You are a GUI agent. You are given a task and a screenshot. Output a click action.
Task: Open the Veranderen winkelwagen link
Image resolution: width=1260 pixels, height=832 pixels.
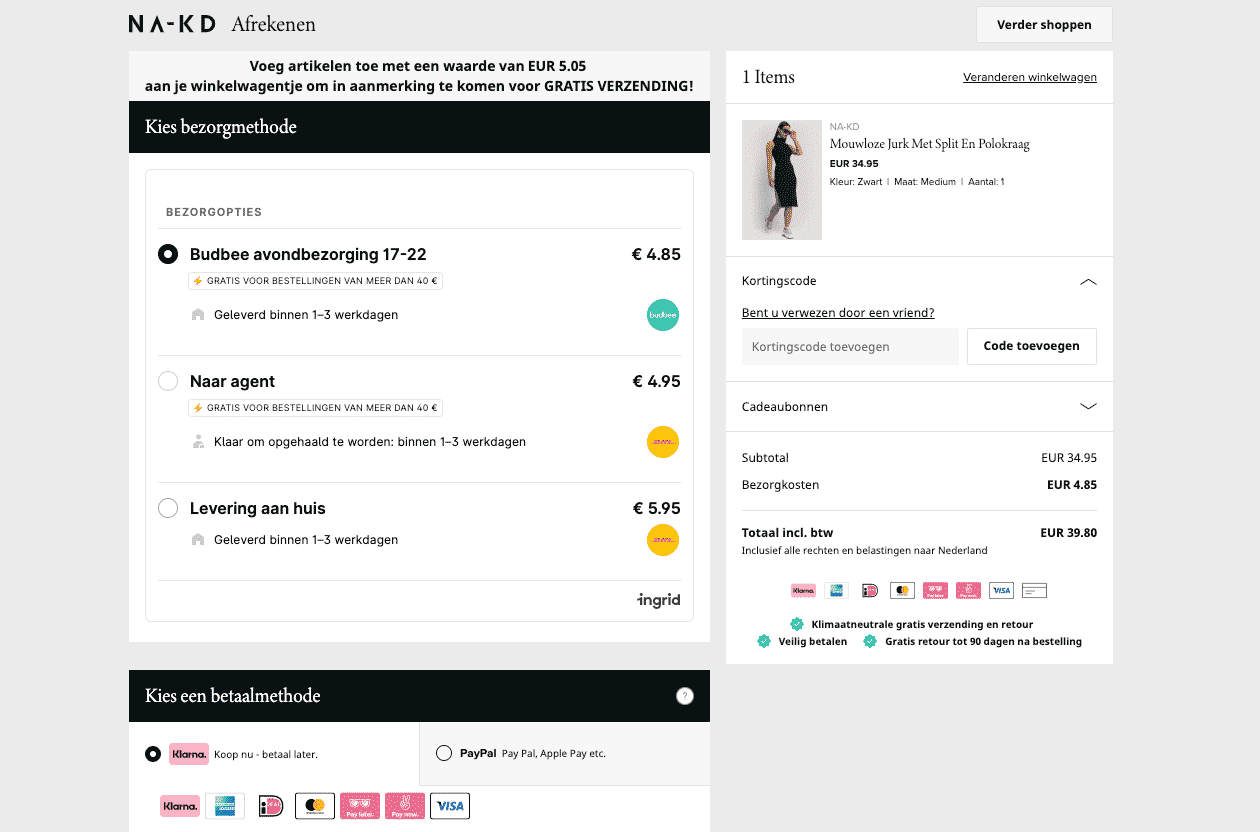[1029, 77]
